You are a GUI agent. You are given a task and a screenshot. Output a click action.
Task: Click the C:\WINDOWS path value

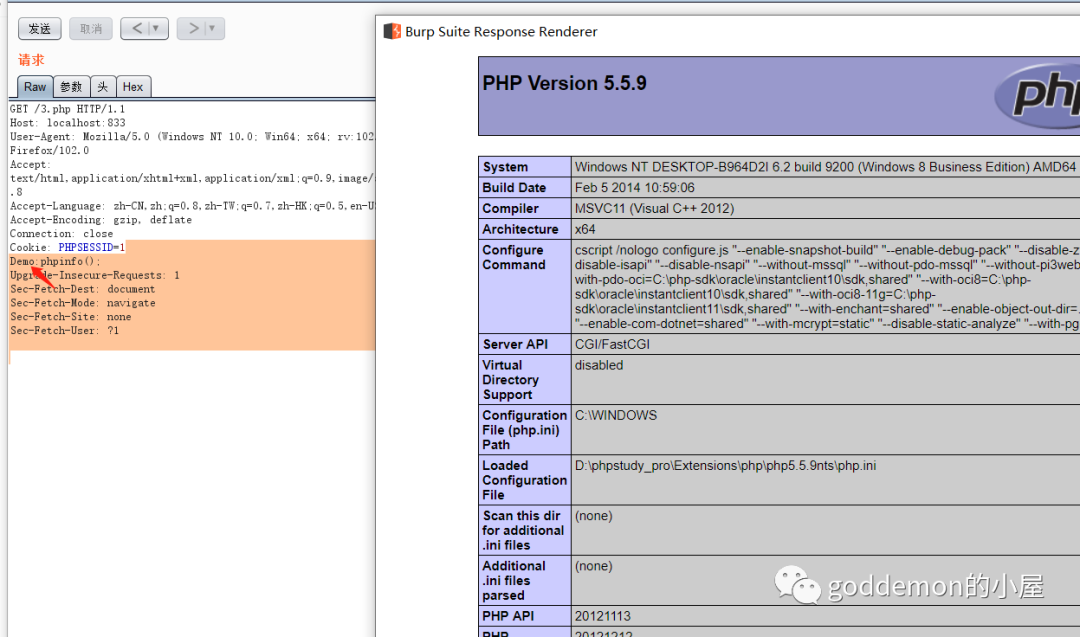click(616, 415)
